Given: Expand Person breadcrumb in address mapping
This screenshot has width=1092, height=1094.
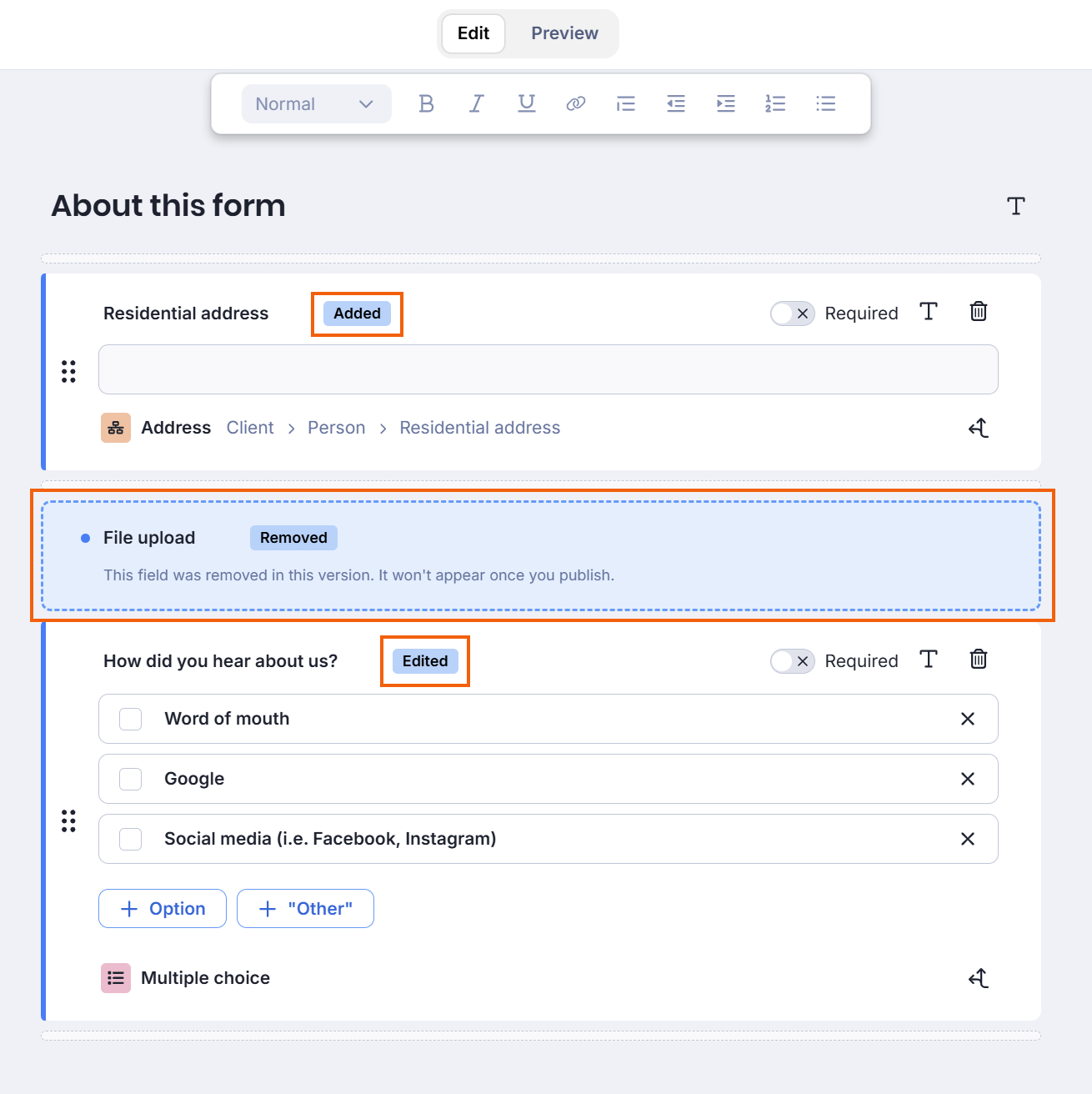Looking at the screenshot, I should coord(336,428).
